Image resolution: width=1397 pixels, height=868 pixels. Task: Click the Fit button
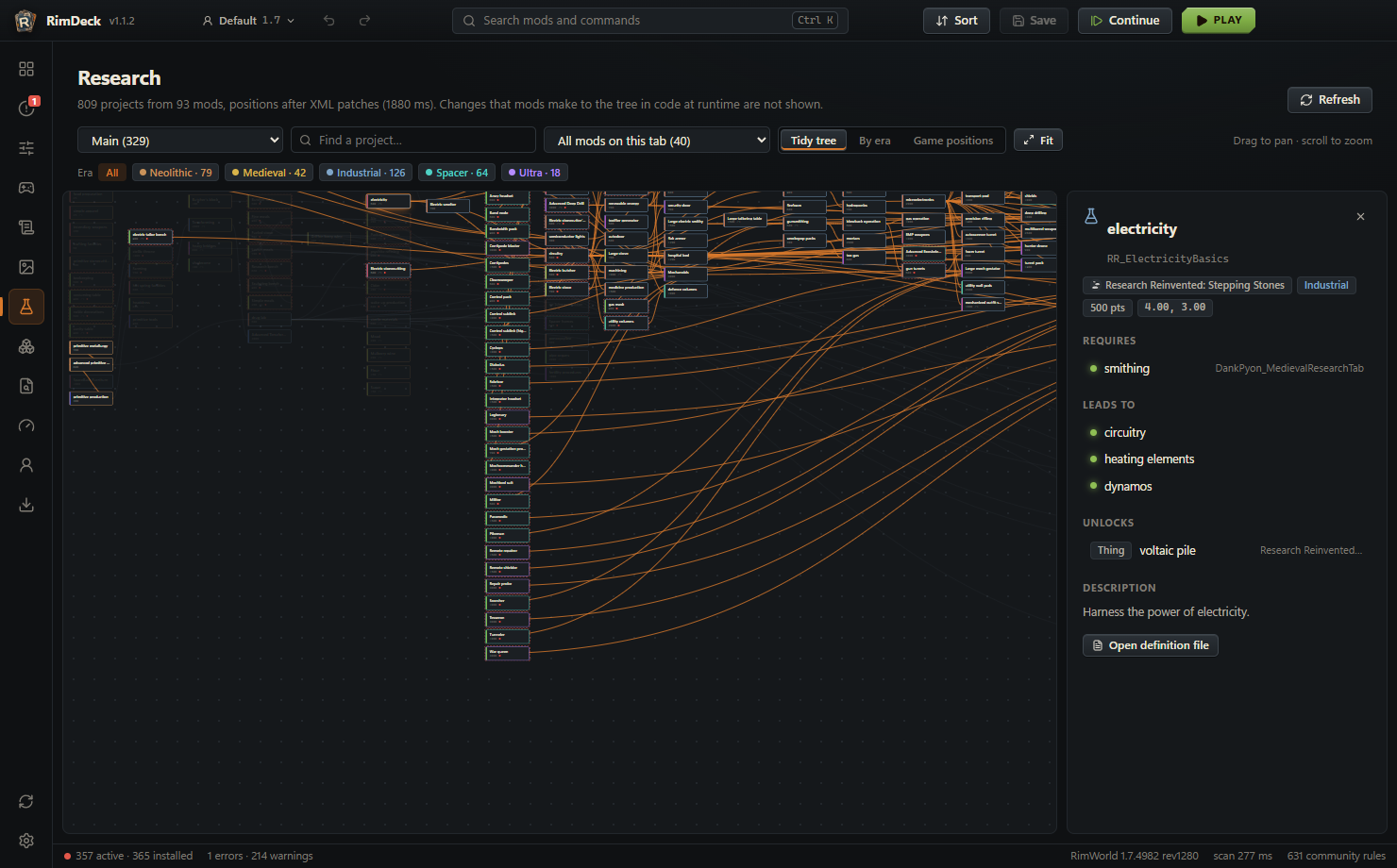coord(1038,141)
